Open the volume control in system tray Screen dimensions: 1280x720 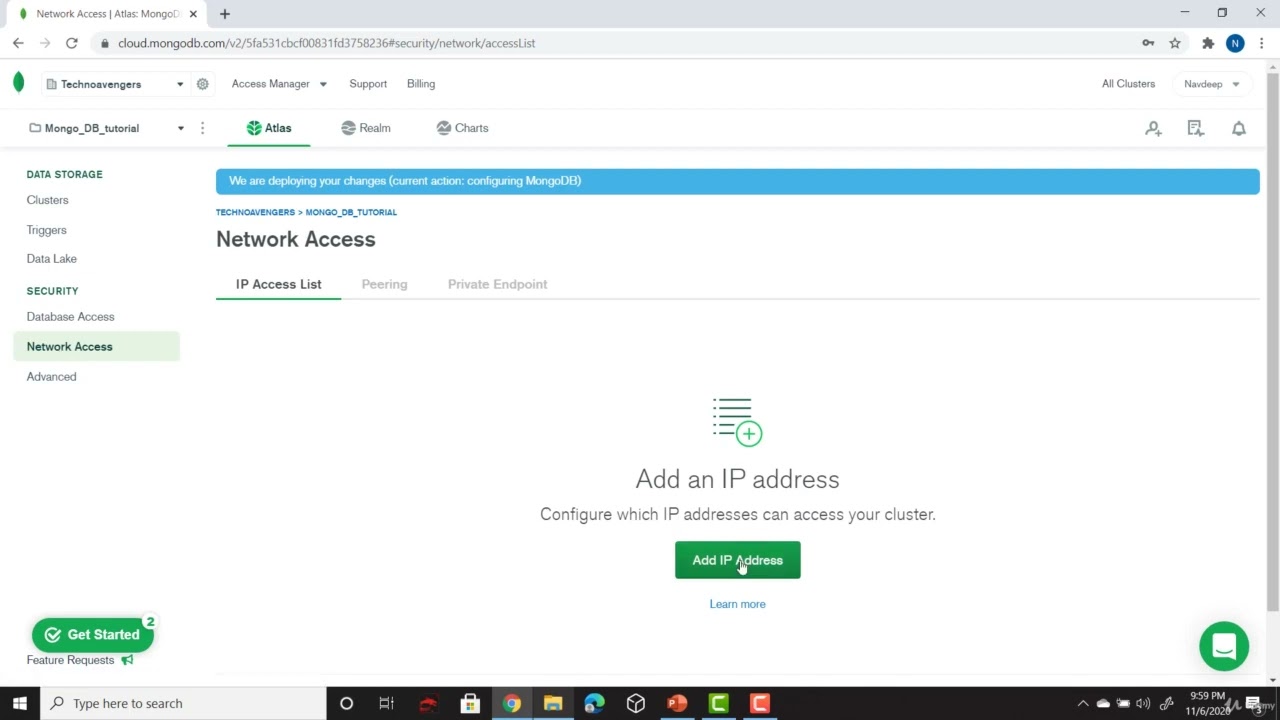[x=1143, y=703]
